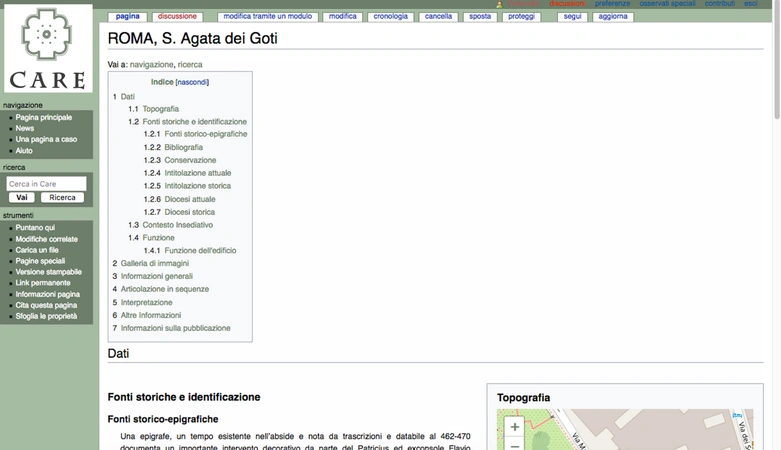Jump to navigazione link under the title
This screenshot has width=781, height=450.
pos(151,65)
